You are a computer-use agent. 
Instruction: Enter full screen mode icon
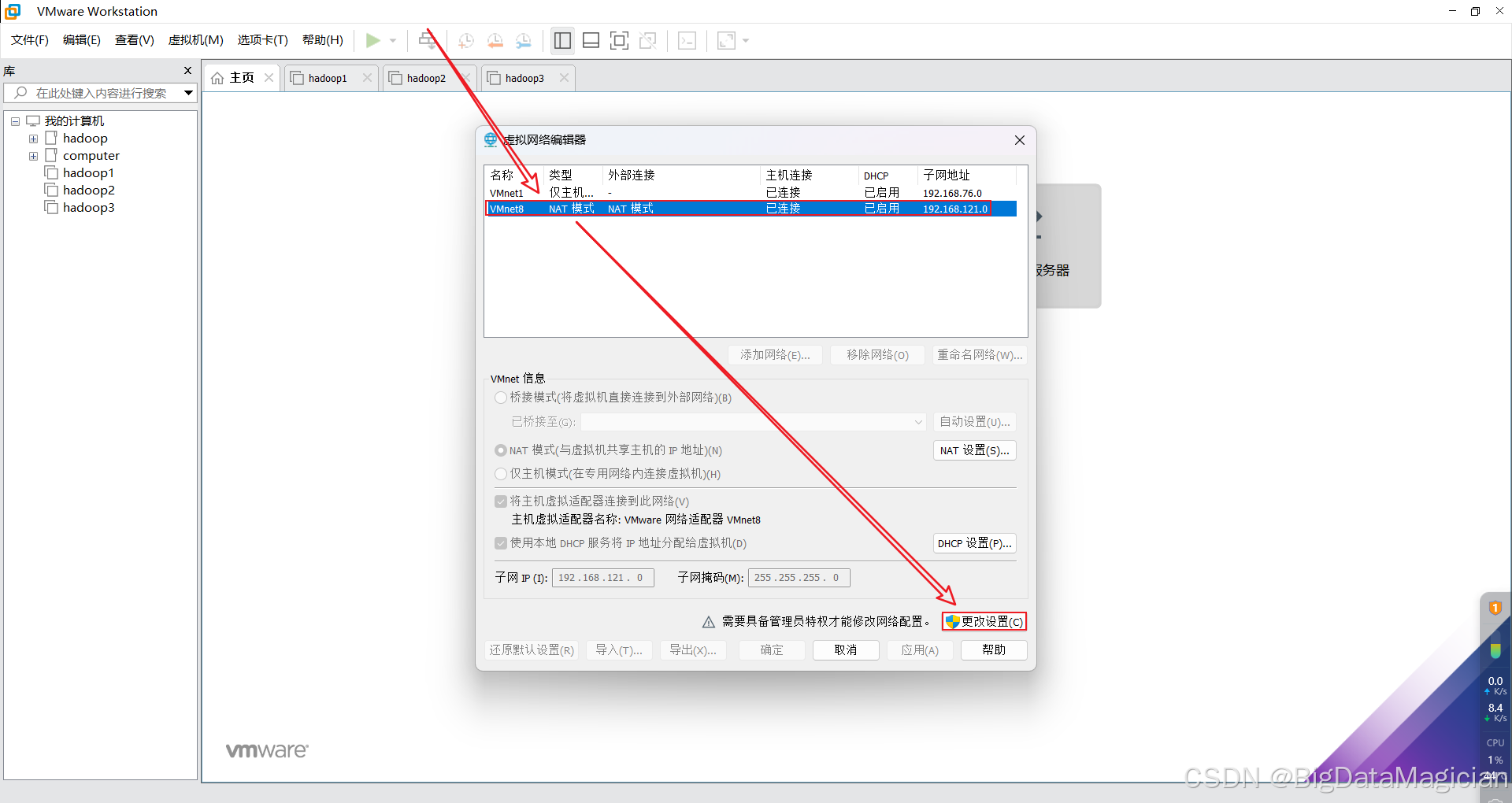(x=619, y=40)
